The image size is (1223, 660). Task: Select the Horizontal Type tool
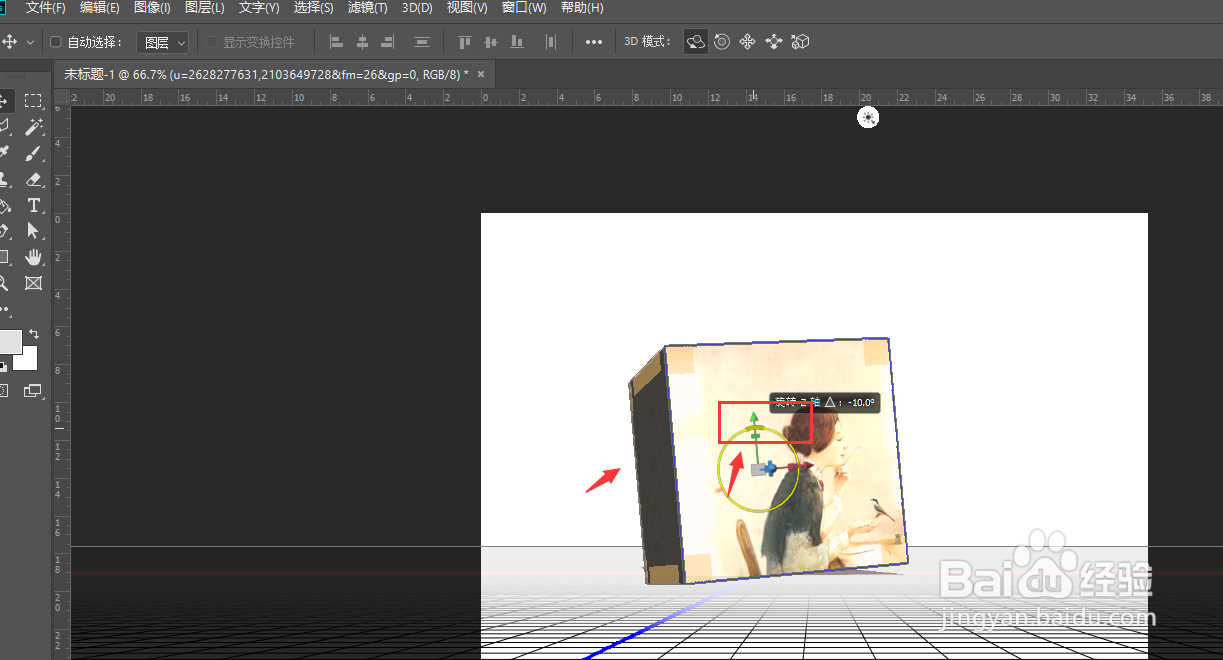[33, 205]
